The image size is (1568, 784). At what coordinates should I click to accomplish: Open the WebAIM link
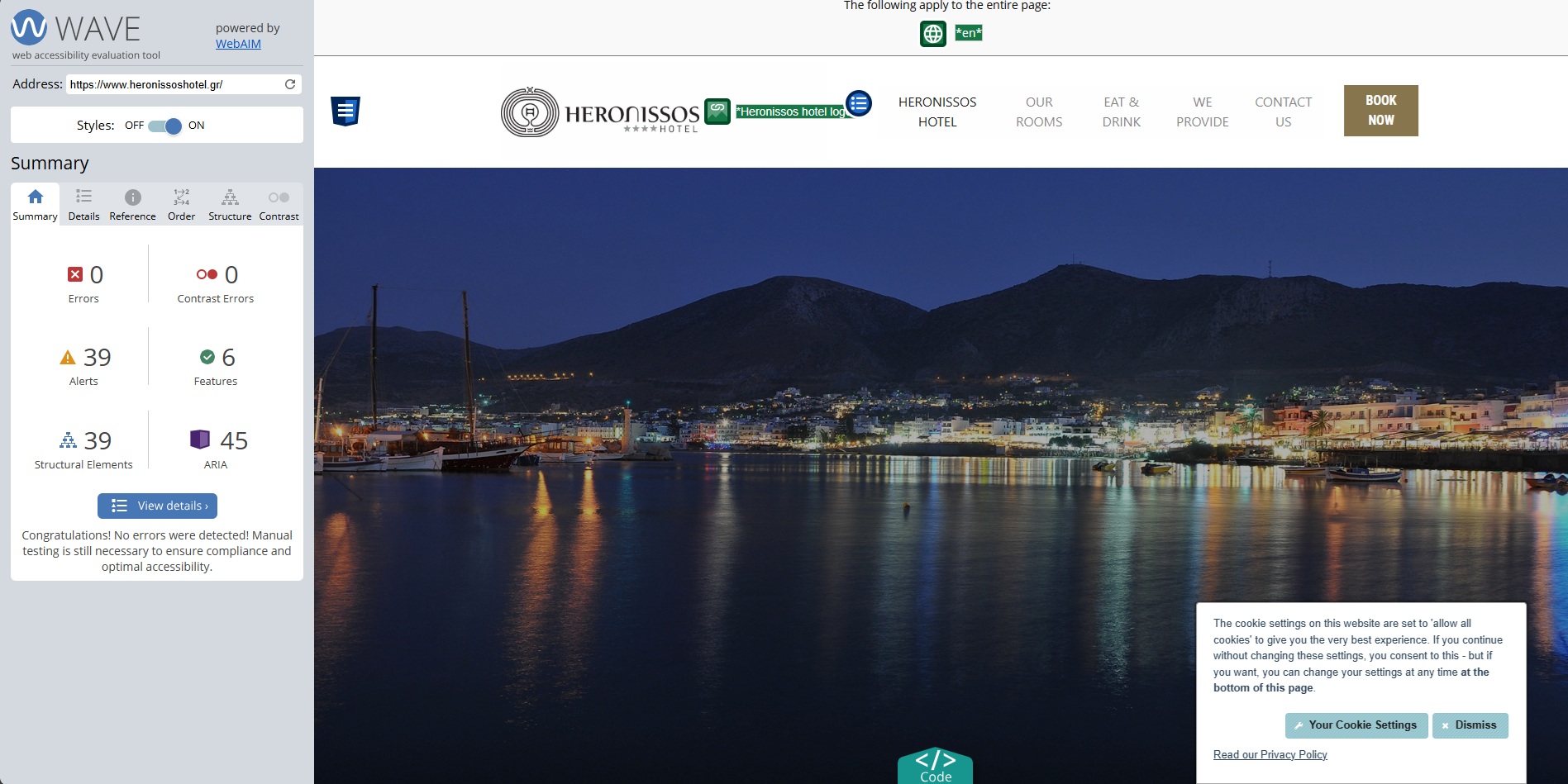pyautogui.click(x=238, y=44)
